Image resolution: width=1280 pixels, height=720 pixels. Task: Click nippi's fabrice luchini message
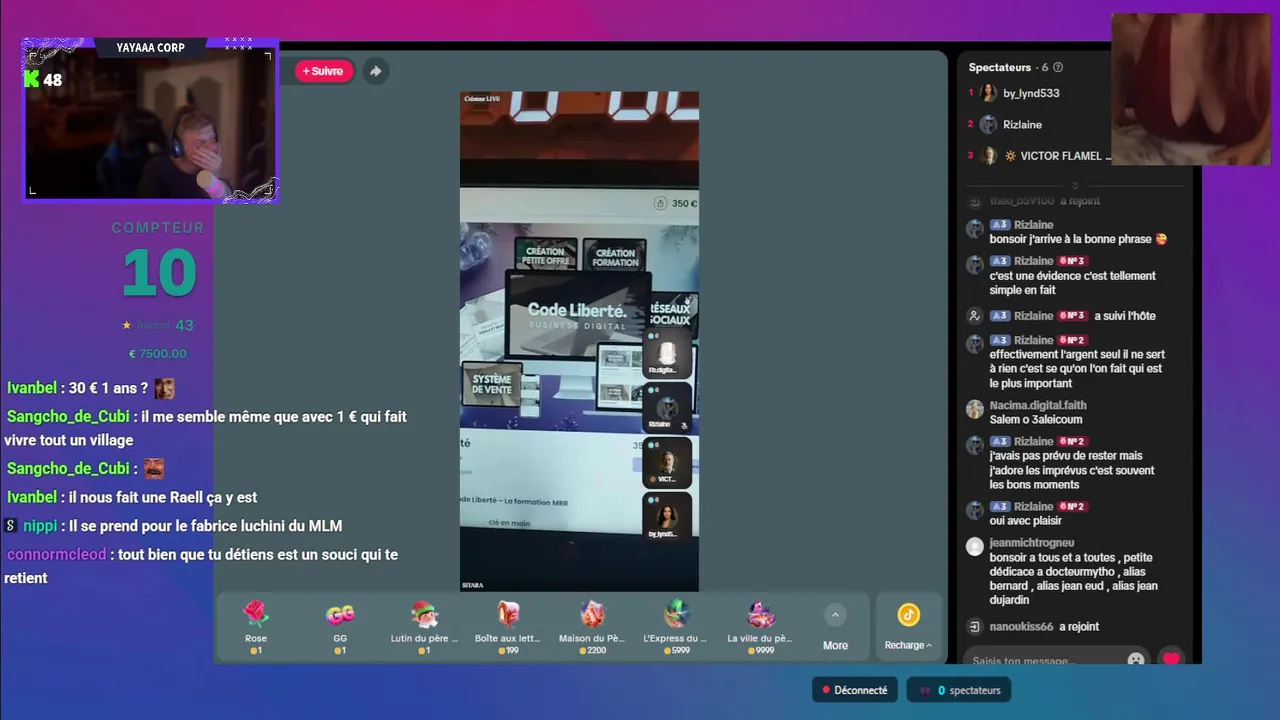click(x=174, y=525)
